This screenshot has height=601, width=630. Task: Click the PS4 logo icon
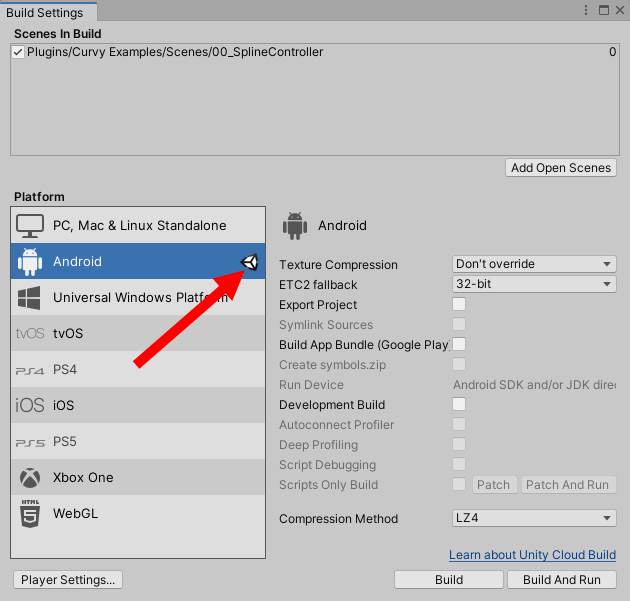tap(30, 370)
